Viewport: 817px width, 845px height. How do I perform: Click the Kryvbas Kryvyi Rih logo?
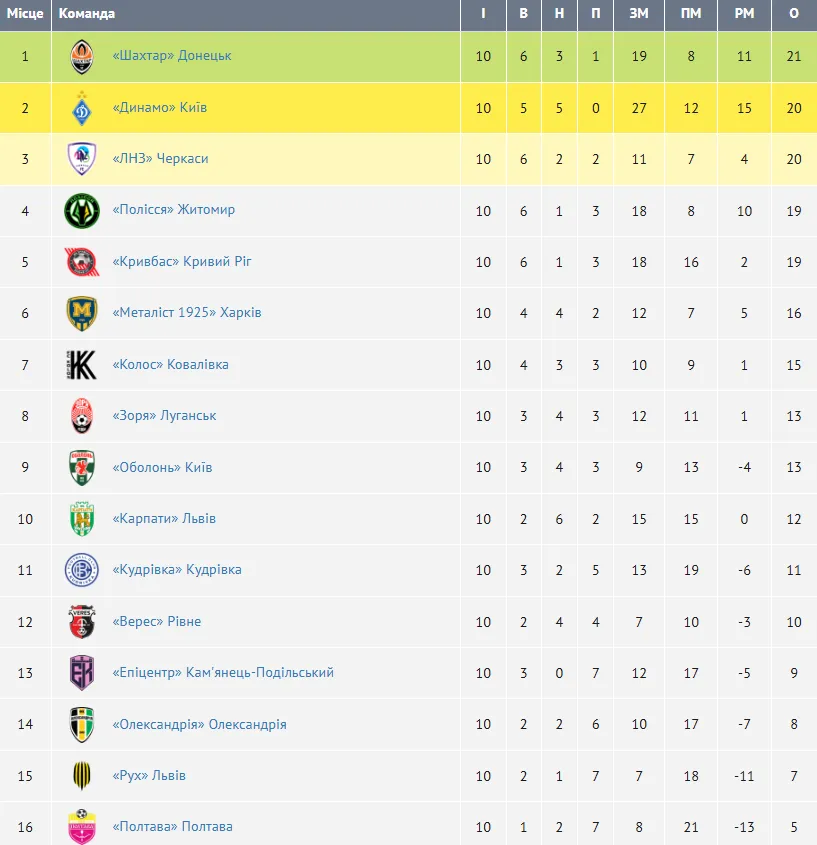click(82, 262)
